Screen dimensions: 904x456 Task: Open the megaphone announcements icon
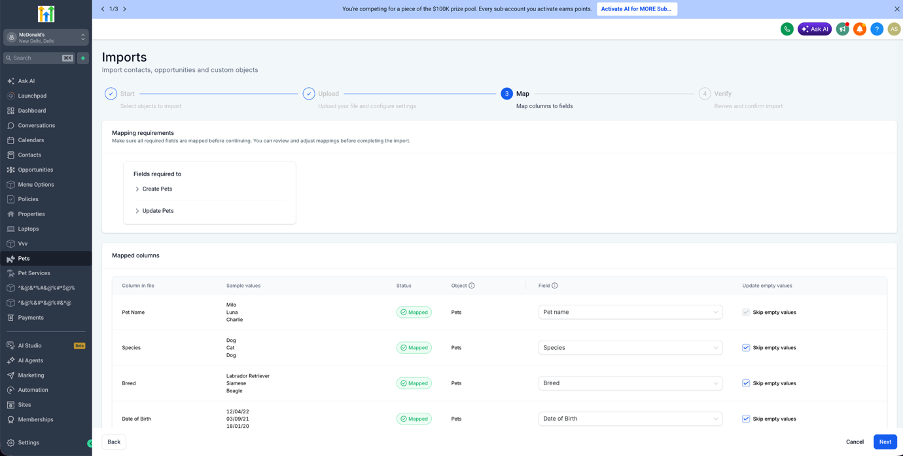(x=842, y=29)
